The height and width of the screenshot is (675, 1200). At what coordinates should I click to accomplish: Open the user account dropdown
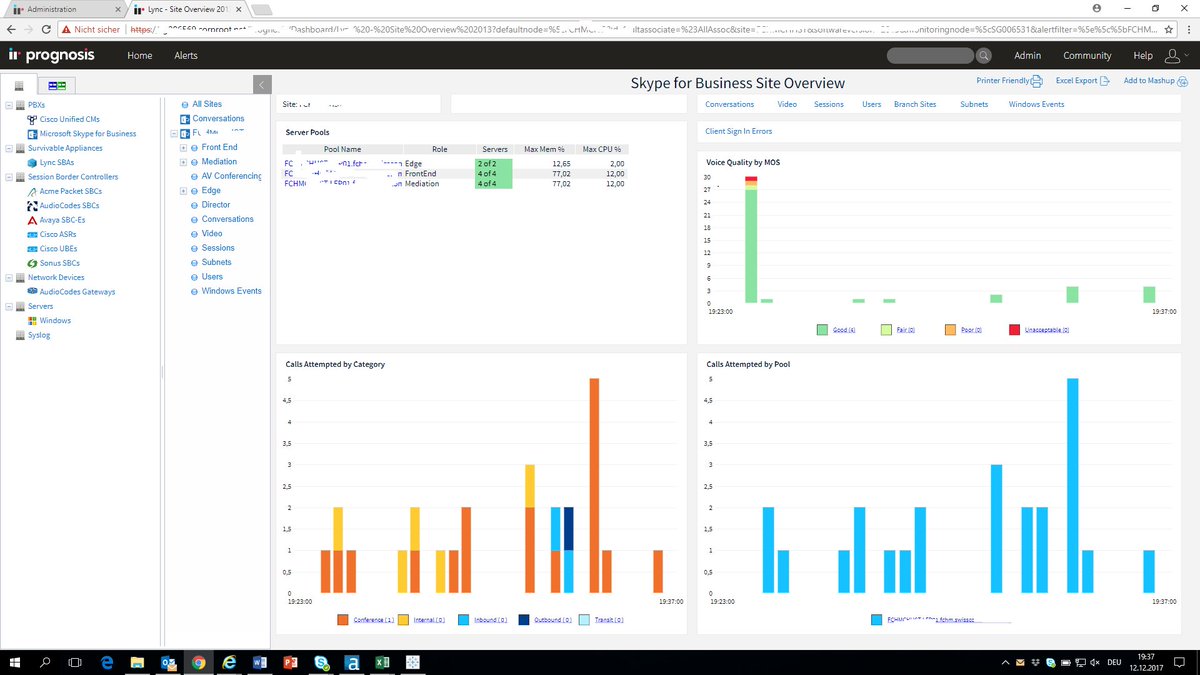click(1177, 56)
